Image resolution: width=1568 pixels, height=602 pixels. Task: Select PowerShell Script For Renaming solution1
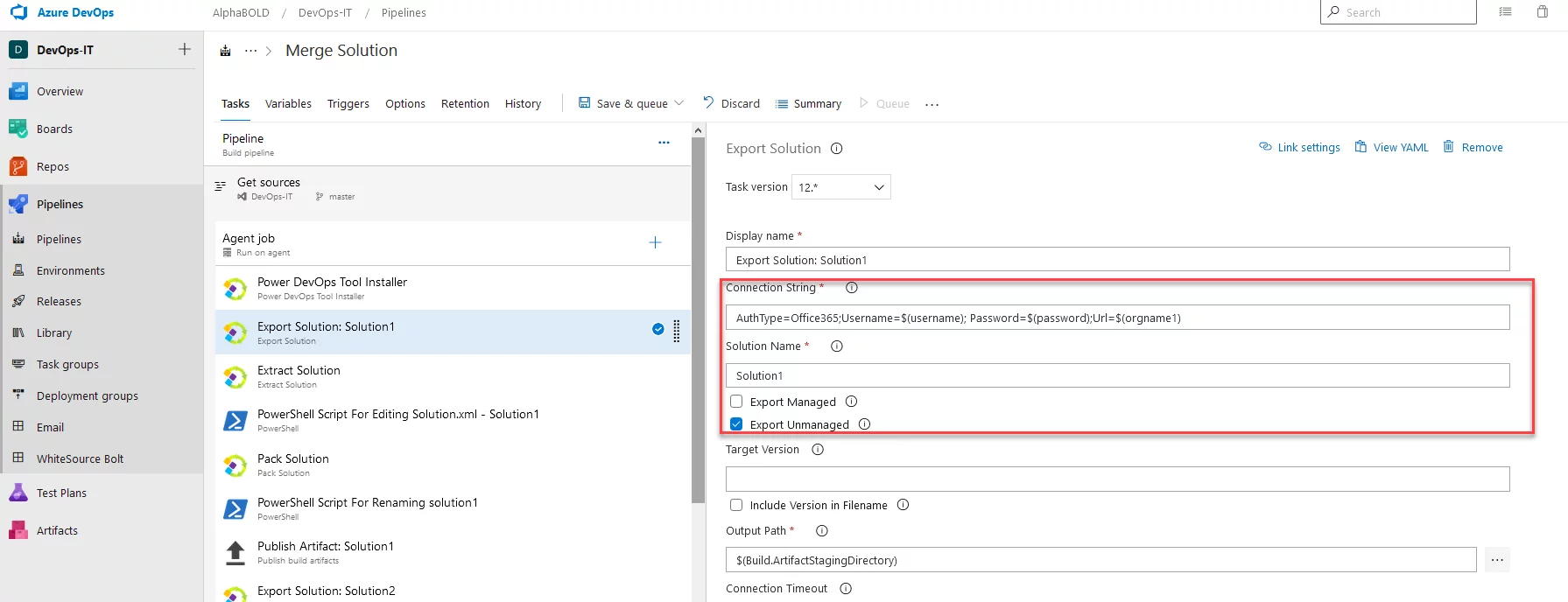coord(453,508)
